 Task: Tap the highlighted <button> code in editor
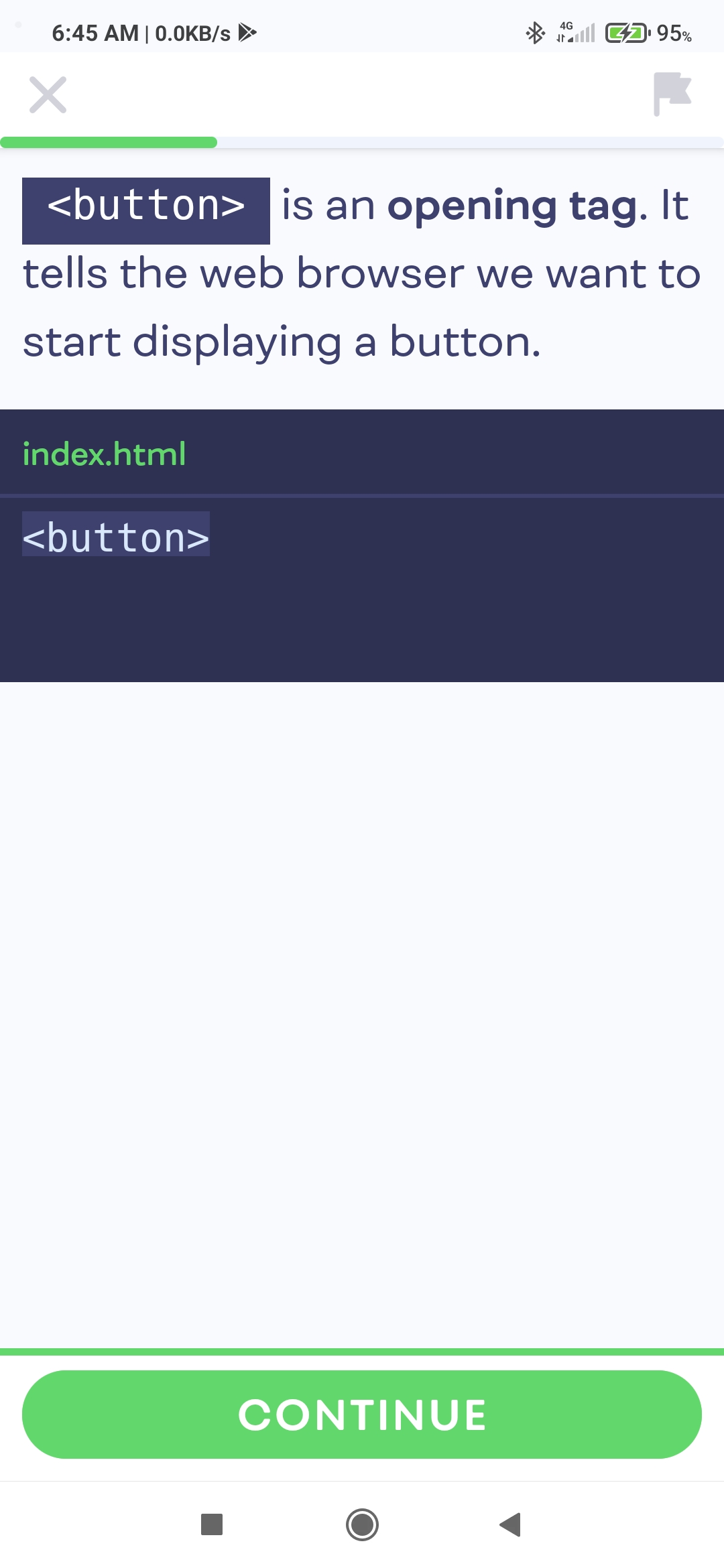coord(116,537)
